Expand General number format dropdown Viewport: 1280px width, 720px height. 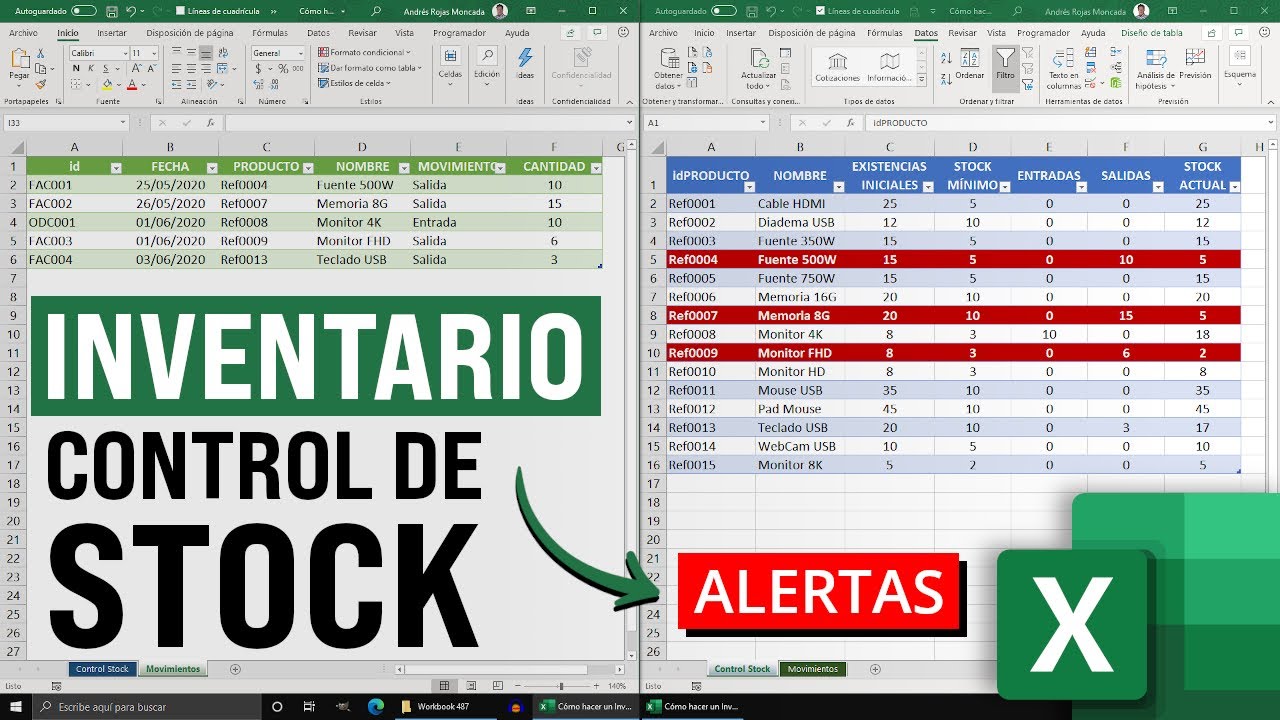point(302,53)
